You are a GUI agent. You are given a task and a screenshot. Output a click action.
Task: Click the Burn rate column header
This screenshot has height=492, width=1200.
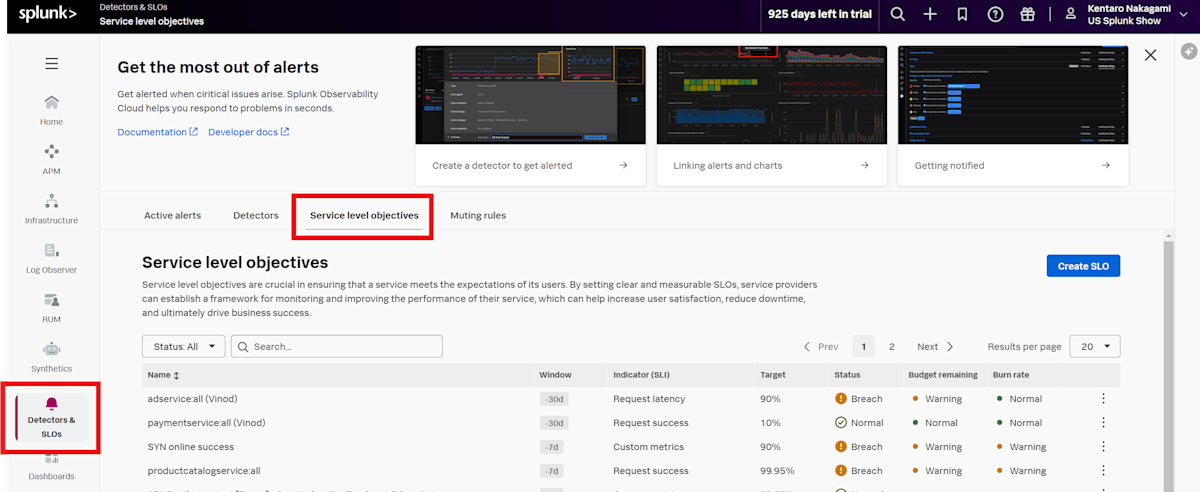[x=1011, y=375]
